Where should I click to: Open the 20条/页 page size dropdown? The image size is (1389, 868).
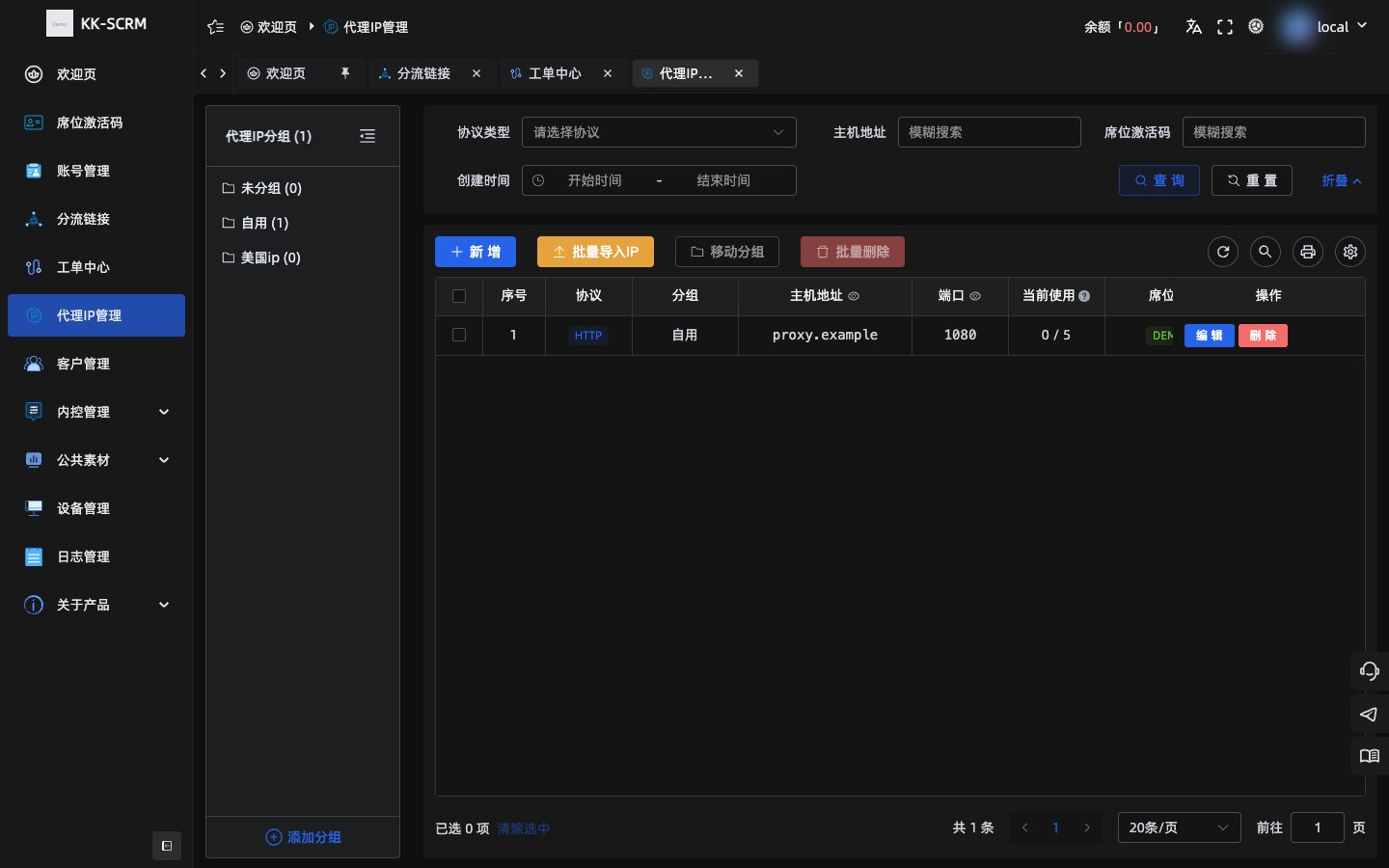[1179, 827]
